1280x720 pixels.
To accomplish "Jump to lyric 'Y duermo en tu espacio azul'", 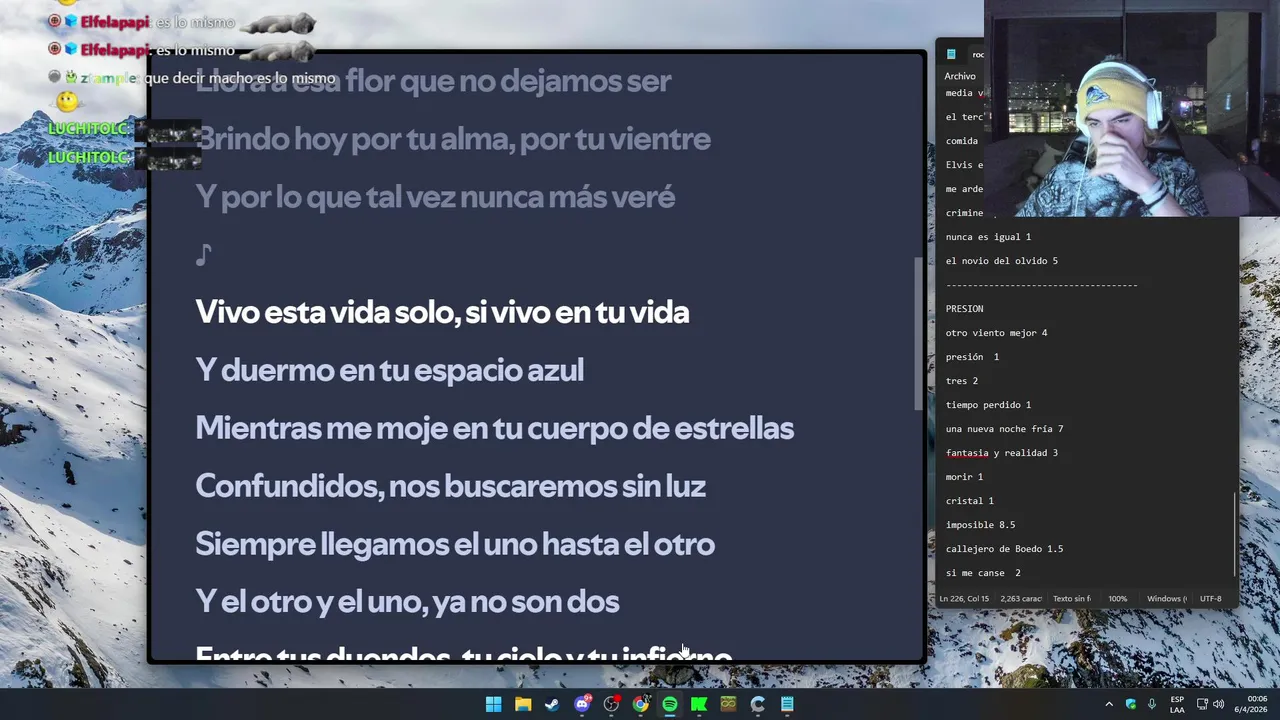I will pos(389,370).
